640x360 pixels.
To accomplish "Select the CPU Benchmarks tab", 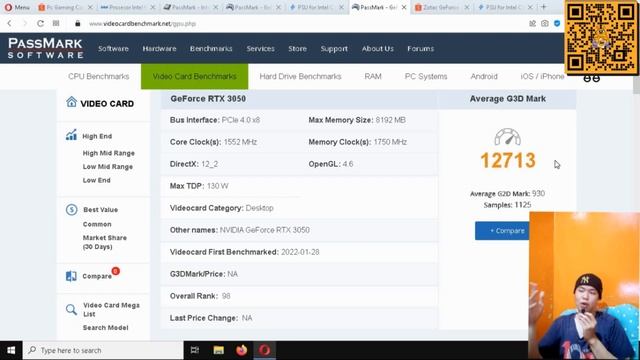I will pyautogui.click(x=99, y=76).
